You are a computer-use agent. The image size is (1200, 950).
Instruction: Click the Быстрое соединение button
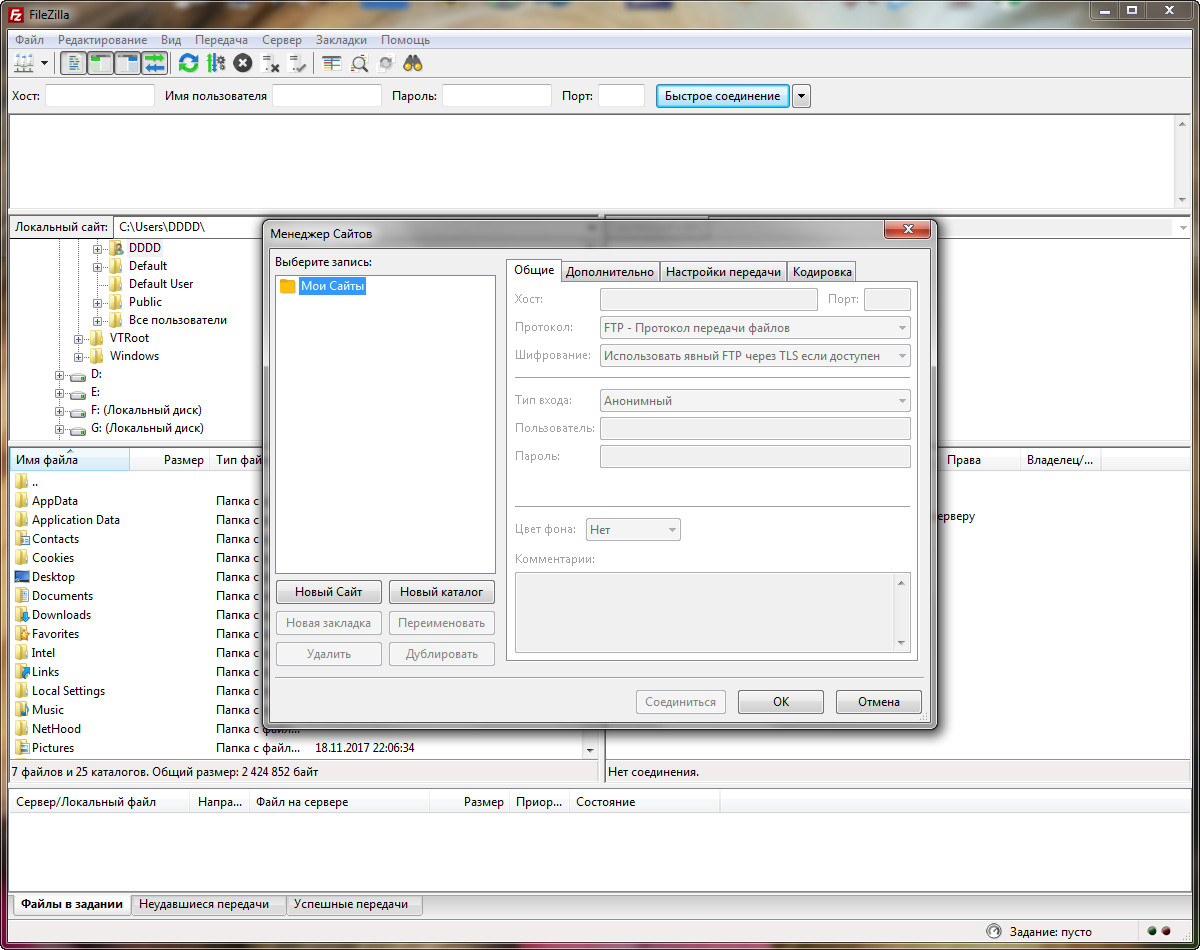(723, 96)
